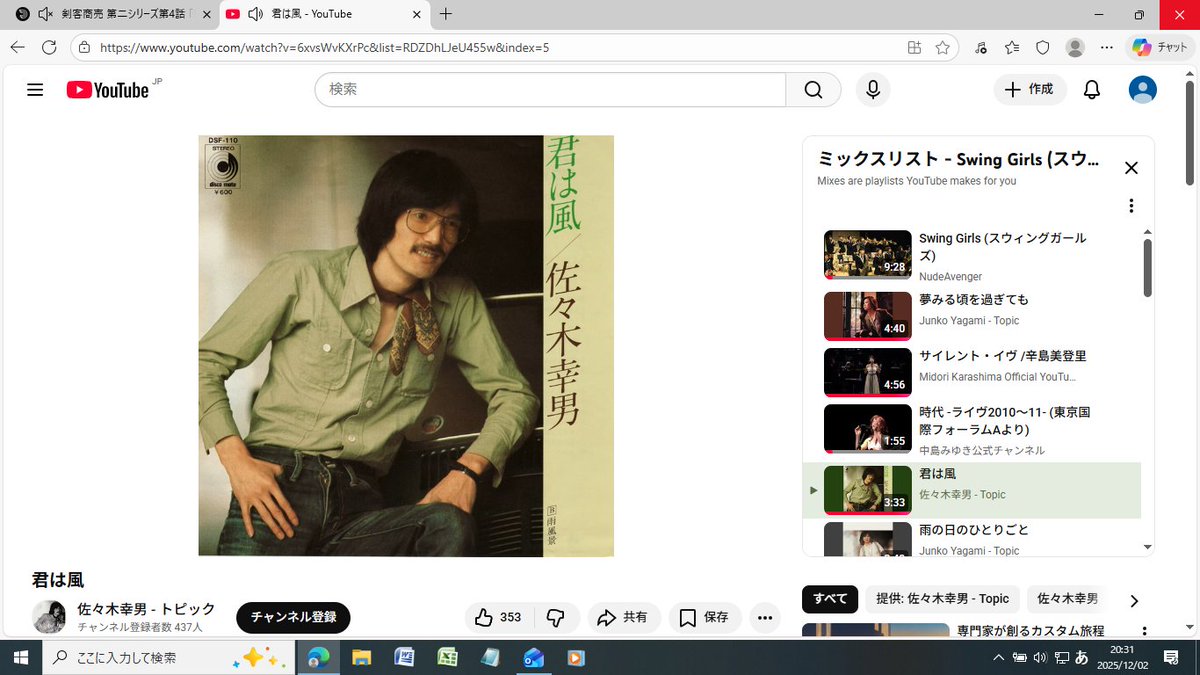Click the チャンネル登録 subscribe button
This screenshot has height=675, width=1200.
pyautogui.click(x=293, y=618)
